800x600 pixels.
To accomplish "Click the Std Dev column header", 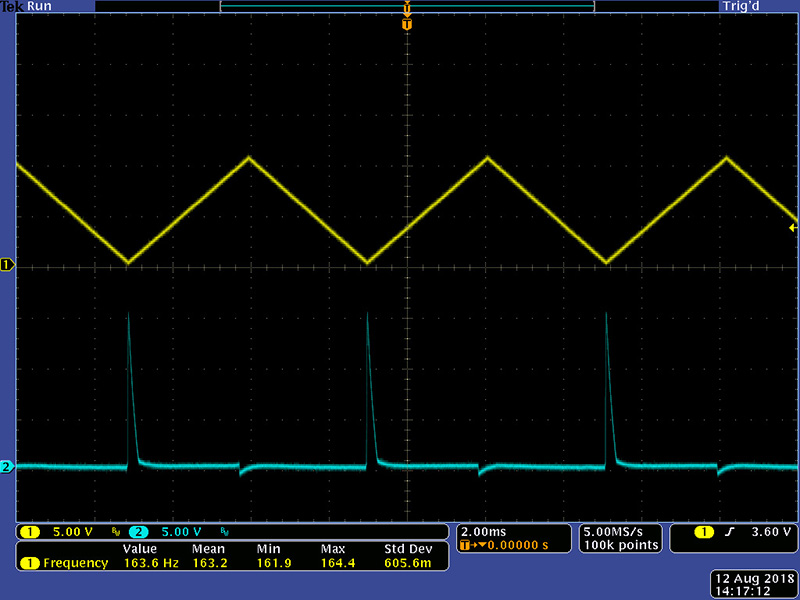I will click(x=408, y=549).
